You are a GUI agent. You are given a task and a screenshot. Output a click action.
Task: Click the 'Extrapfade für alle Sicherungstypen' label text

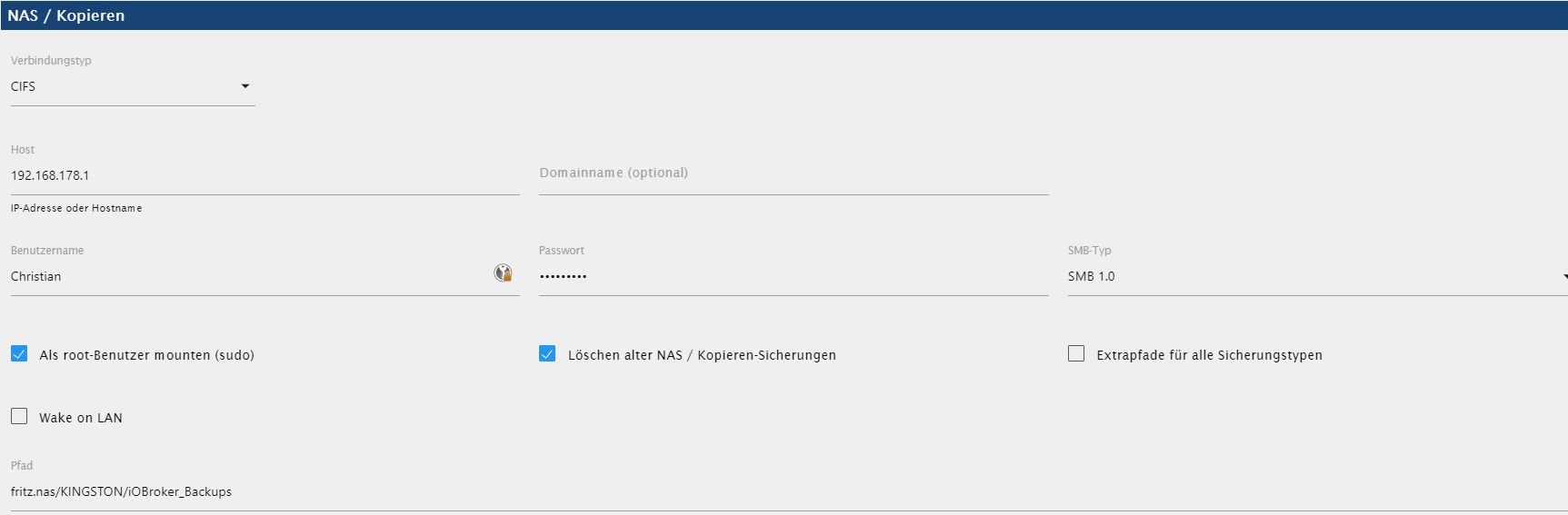pyautogui.click(x=1209, y=355)
